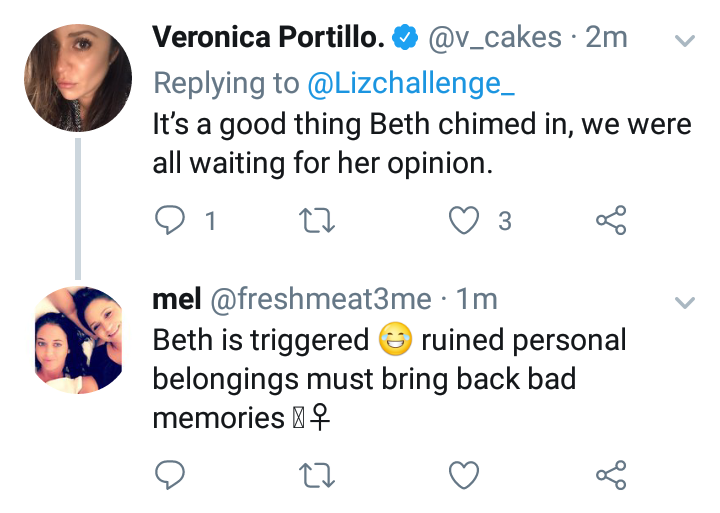
Task: Like Veronica Portillo's tweet
Action: [464, 220]
